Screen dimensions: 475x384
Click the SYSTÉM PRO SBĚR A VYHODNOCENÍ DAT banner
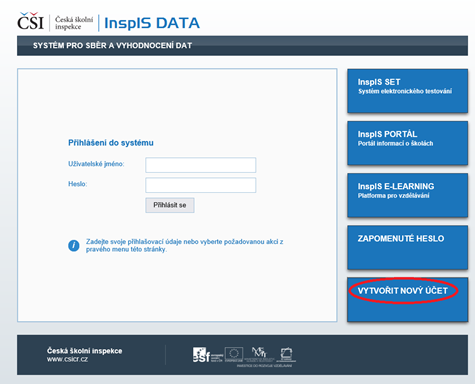click(x=242, y=46)
